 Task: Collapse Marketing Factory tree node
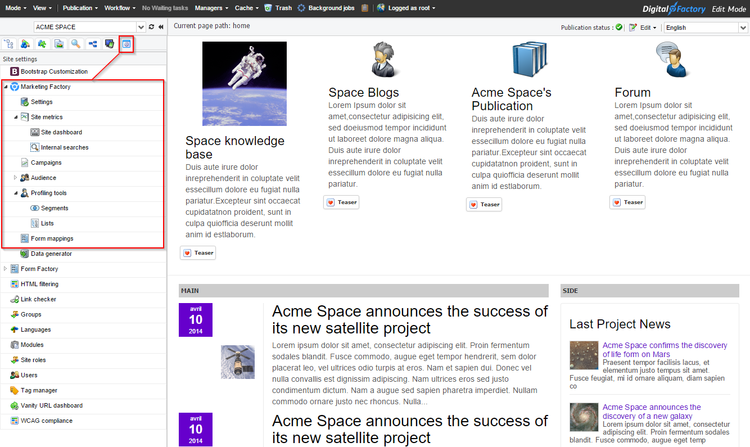tap(6, 87)
